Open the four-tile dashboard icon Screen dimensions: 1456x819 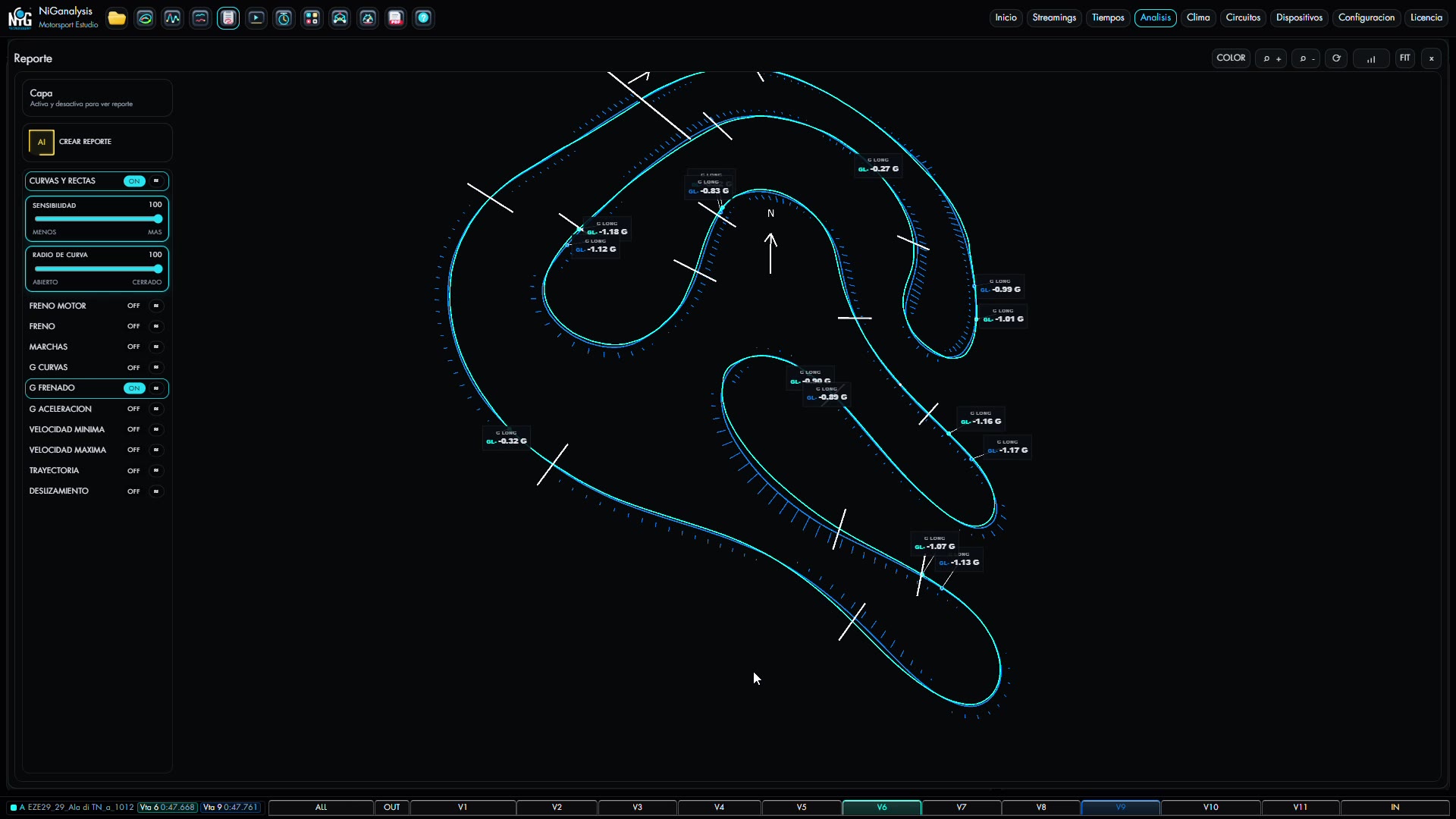tap(312, 18)
